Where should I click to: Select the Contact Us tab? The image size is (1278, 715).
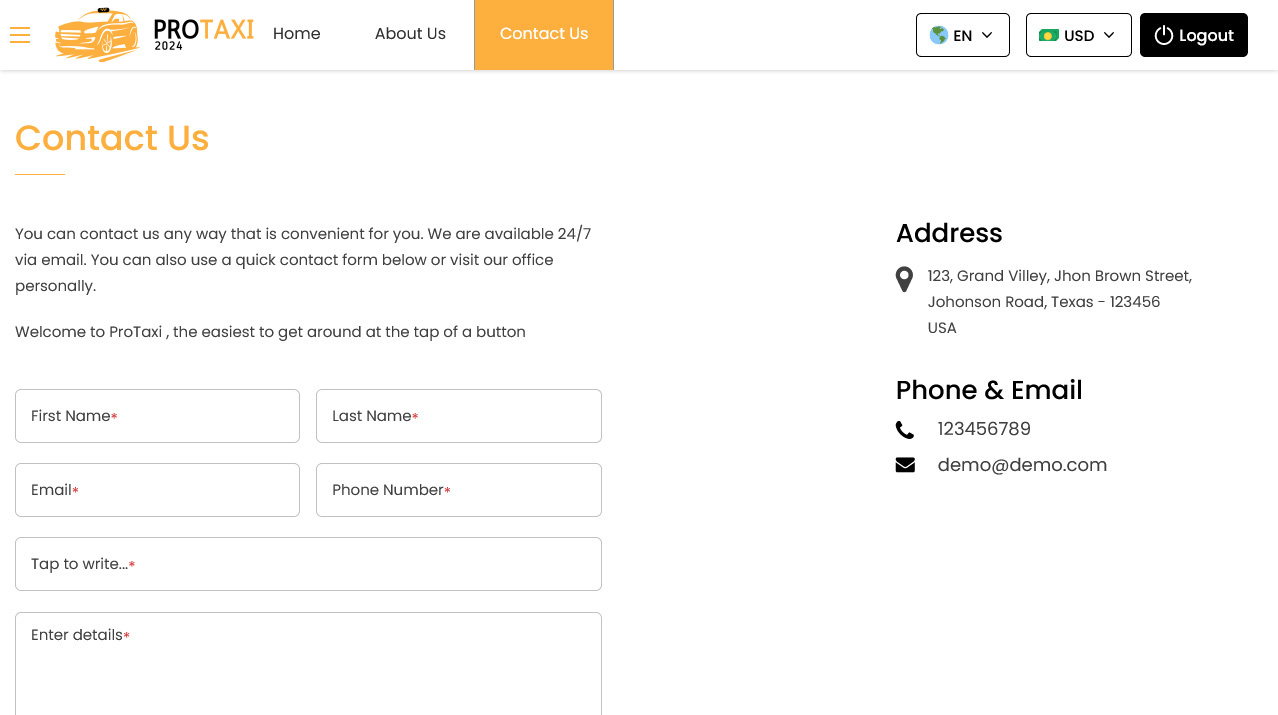[544, 35]
